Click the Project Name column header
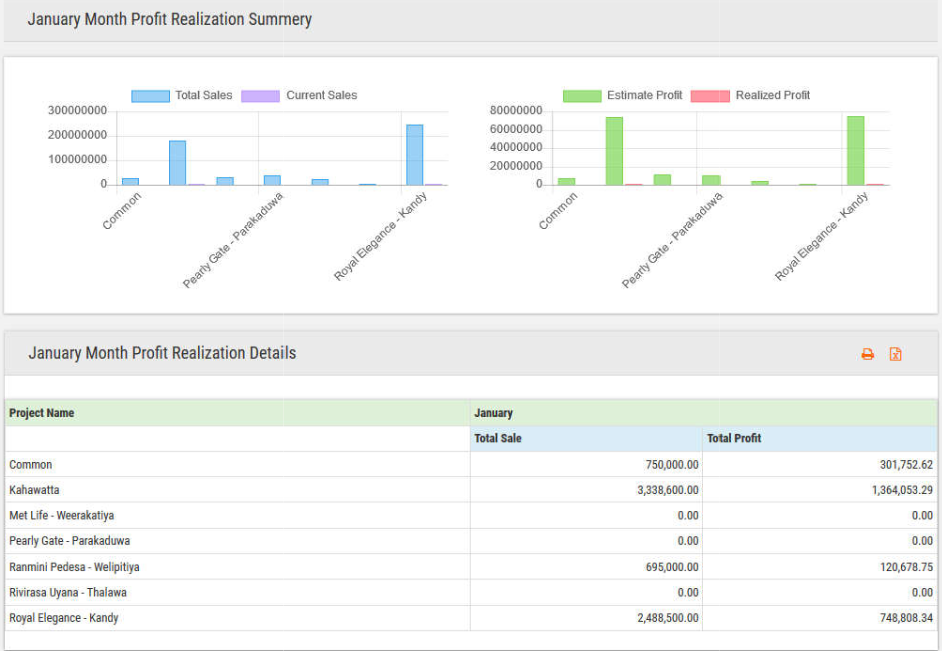 point(42,413)
